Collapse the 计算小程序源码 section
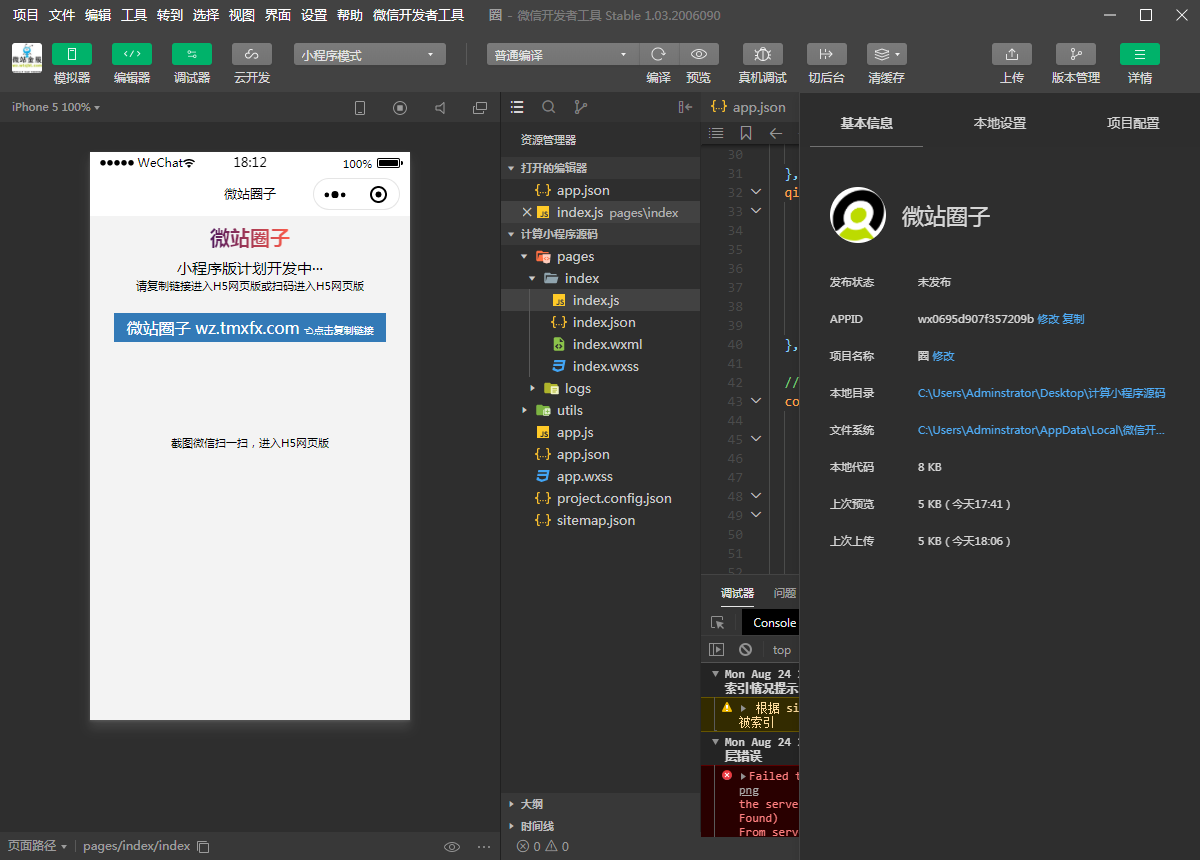 tap(600, 234)
